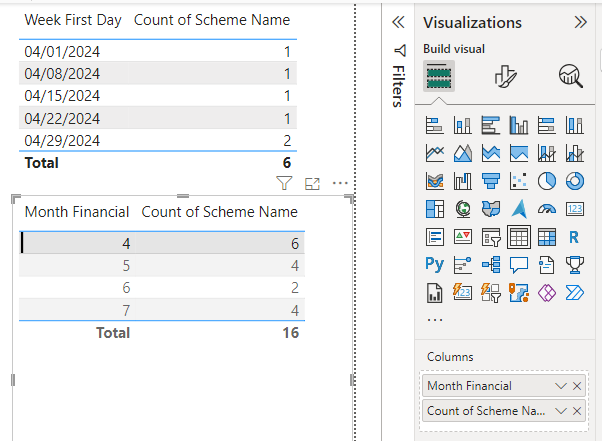Select the donut chart visual
The width and height of the screenshot is (602, 441).
[575, 181]
